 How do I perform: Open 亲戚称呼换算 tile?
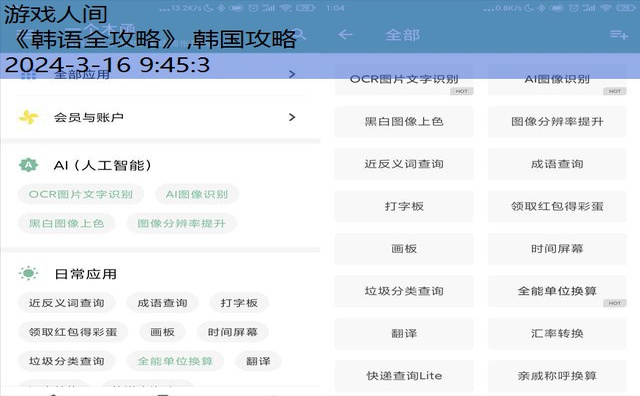point(557,376)
